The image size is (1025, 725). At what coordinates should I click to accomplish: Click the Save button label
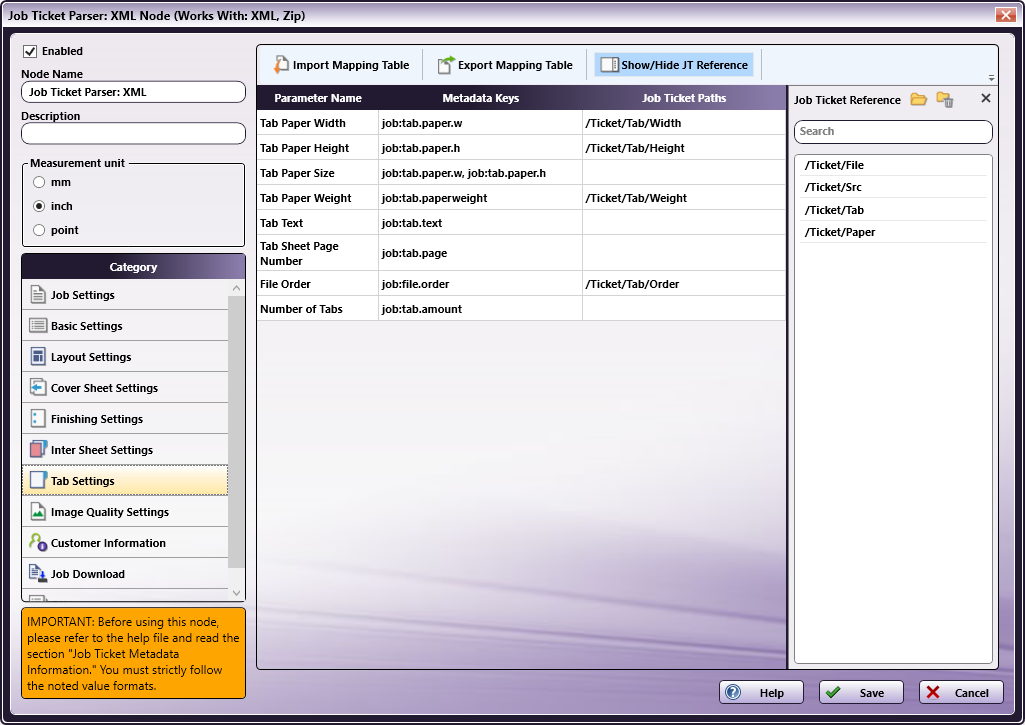tap(871, 693)
